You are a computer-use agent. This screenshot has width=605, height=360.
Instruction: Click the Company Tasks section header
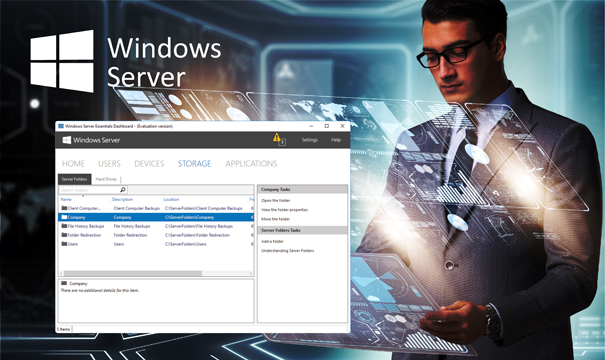click(x=302, y=189)
